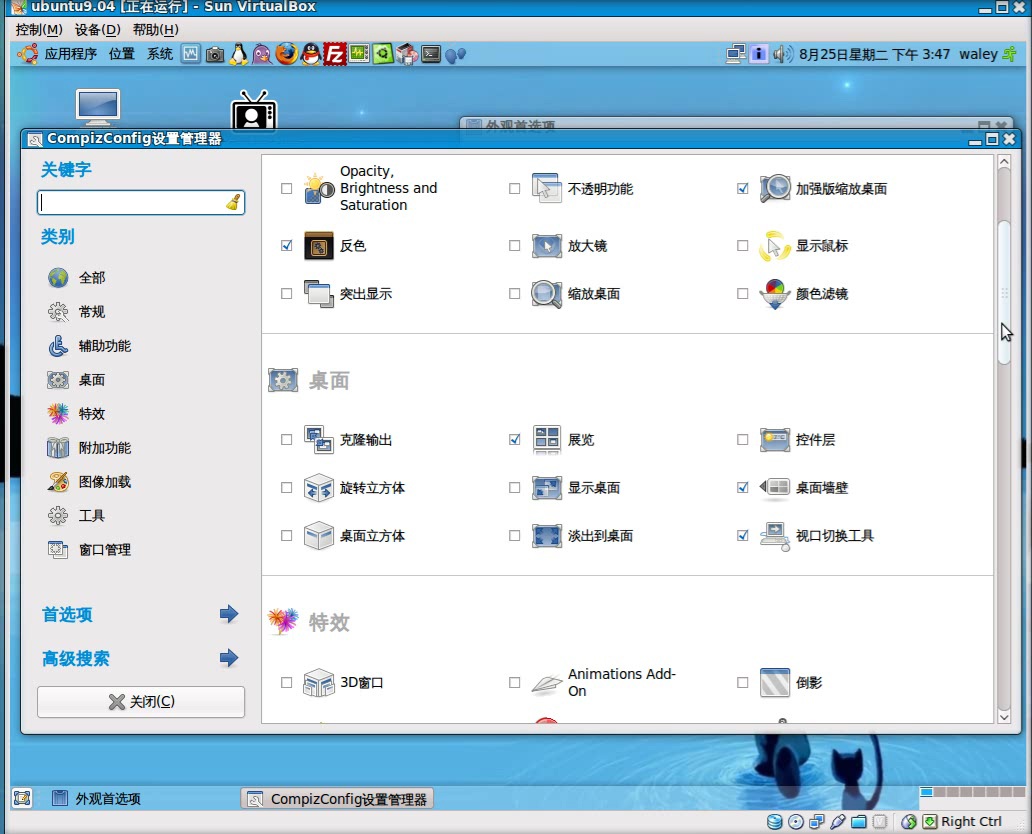
Task: Disable the 加强版缩放桌面 checkbox
Action: (x=742, y=189)
